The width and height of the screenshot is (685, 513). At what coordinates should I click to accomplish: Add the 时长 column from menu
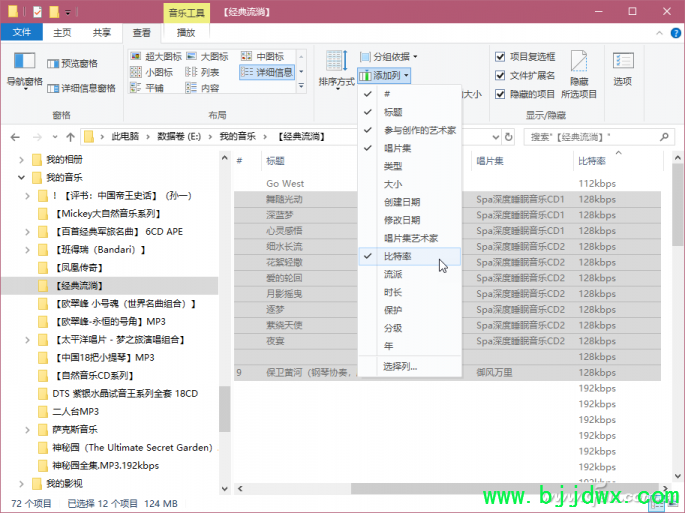coord(409,292)
